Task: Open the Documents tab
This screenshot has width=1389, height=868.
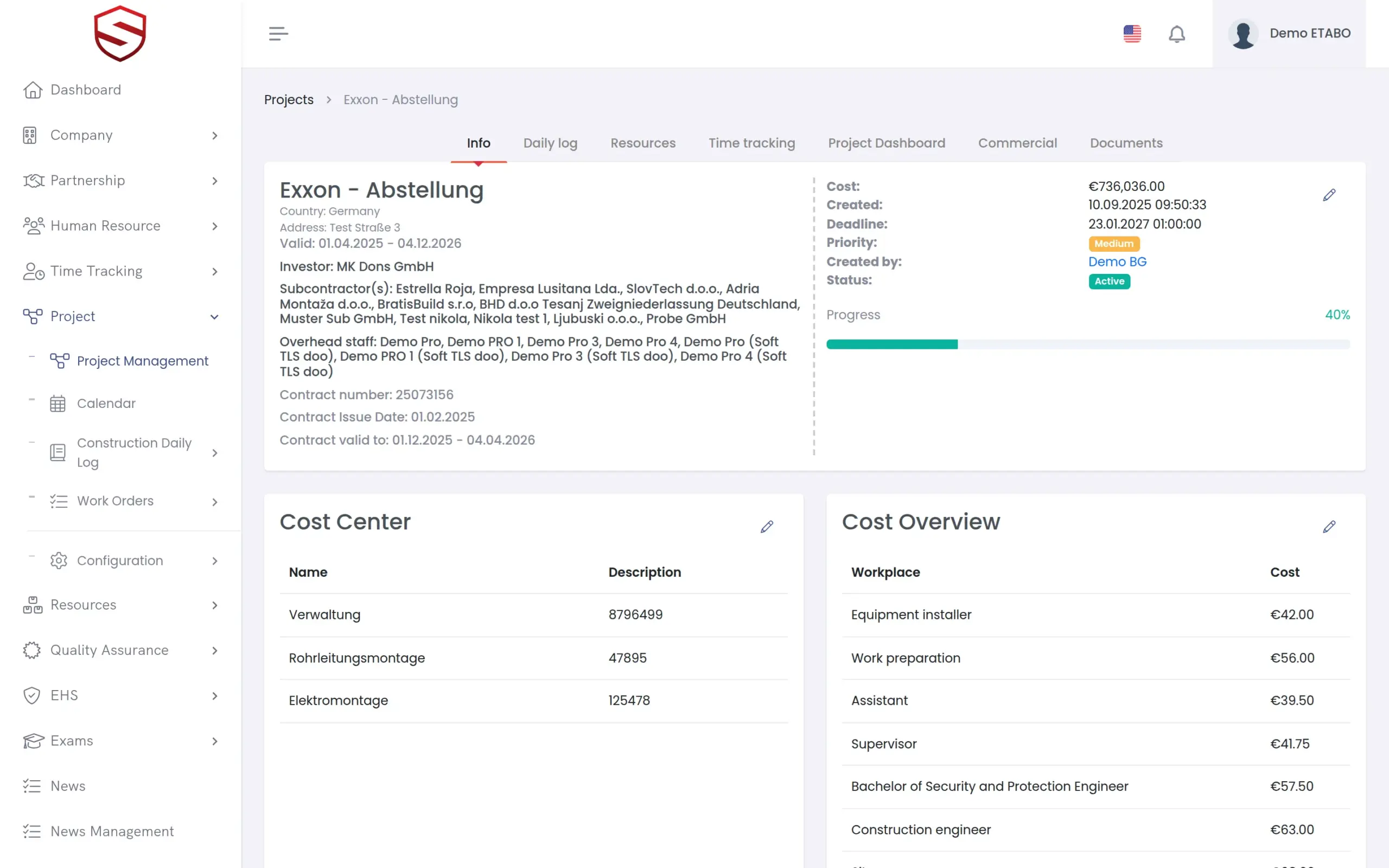Action: [x=1126, y=143]
